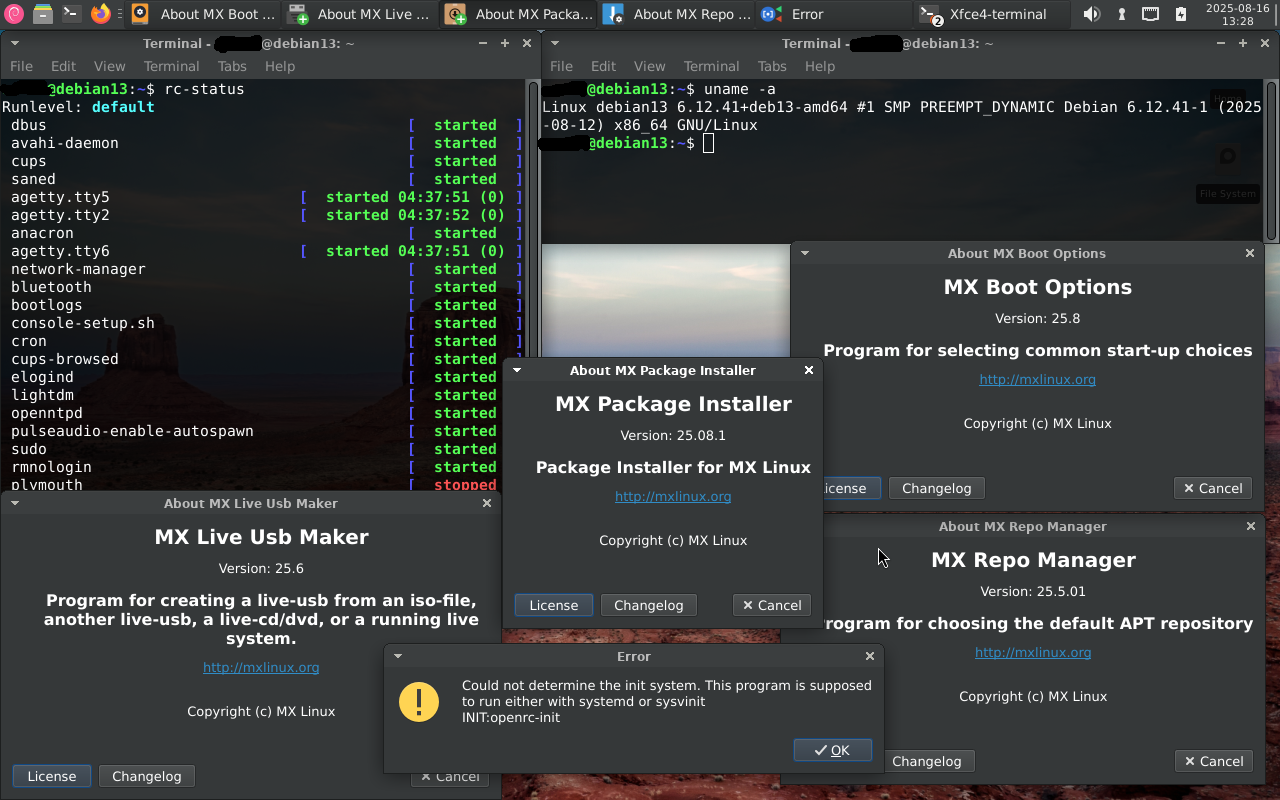The height and width of the screenshot is (800, 1280).
Task: Switch to About MX Repo taskbar button
Action: 677,14
